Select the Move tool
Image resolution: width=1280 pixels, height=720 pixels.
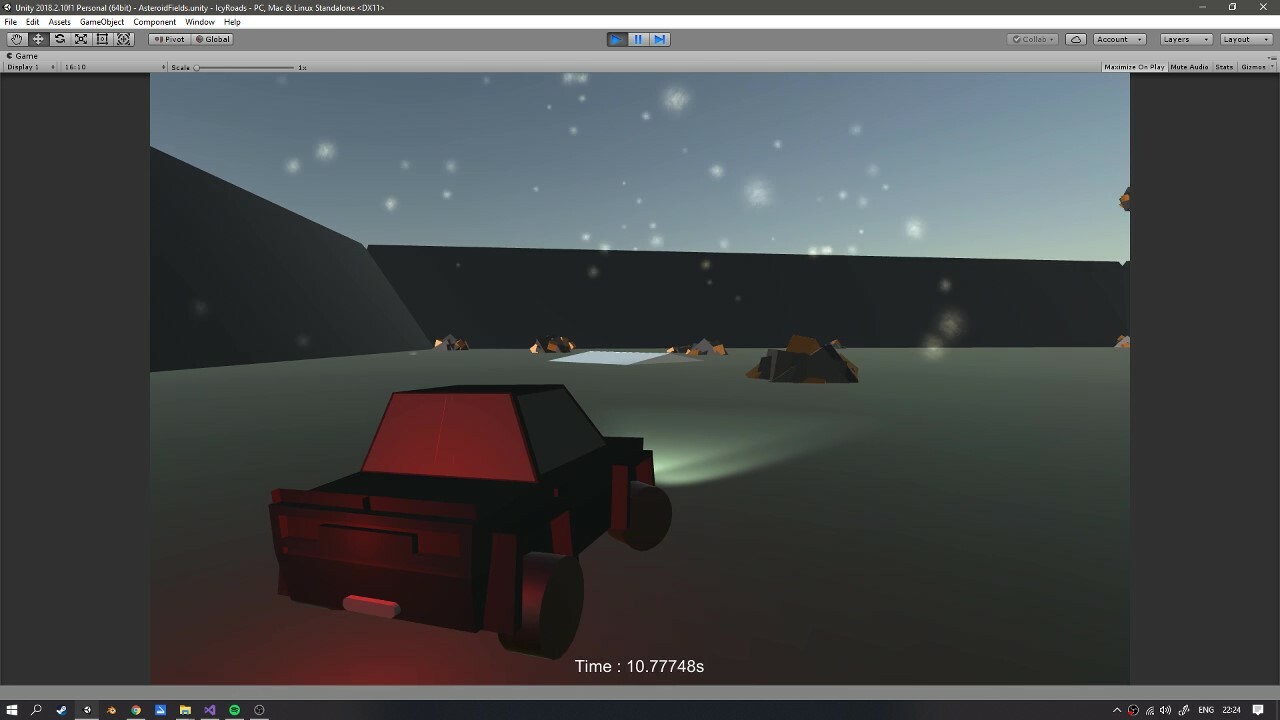pyautogui.click(x=38, y=39)
